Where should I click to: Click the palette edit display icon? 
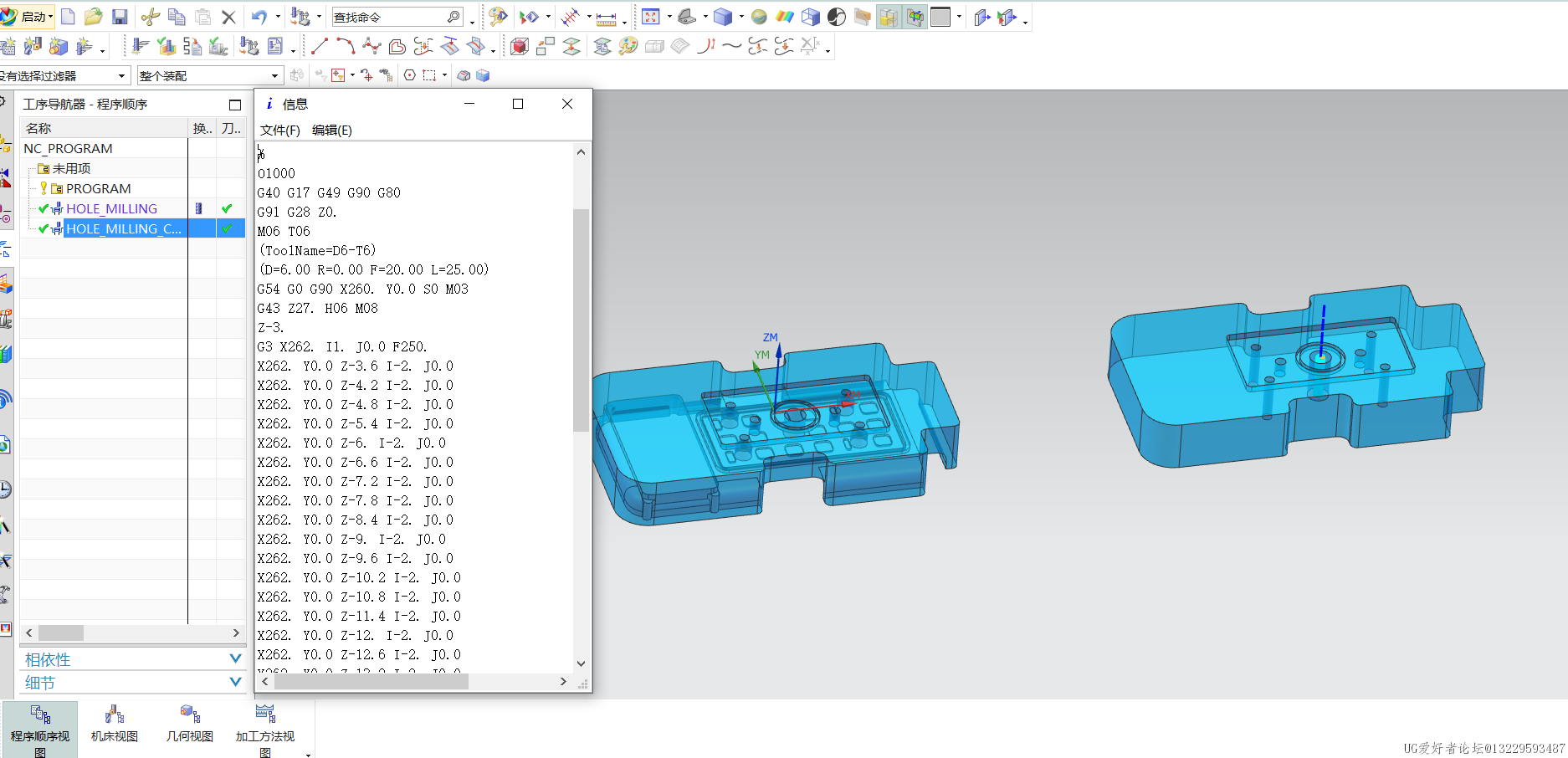click(628, 46)
